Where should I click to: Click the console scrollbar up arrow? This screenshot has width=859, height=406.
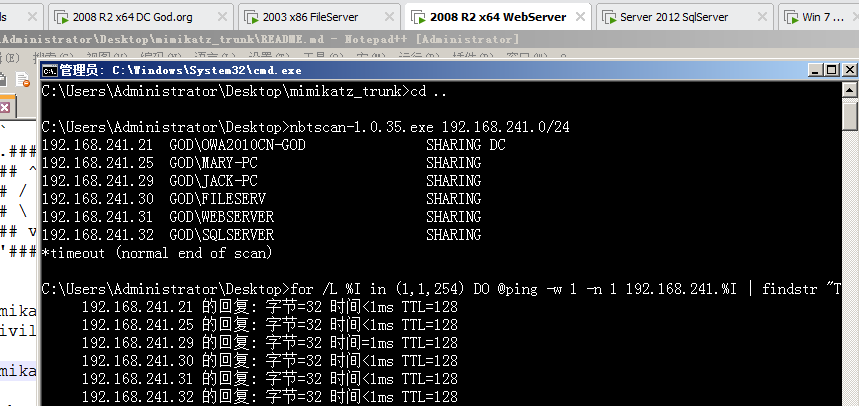click(x=849, y=89)
